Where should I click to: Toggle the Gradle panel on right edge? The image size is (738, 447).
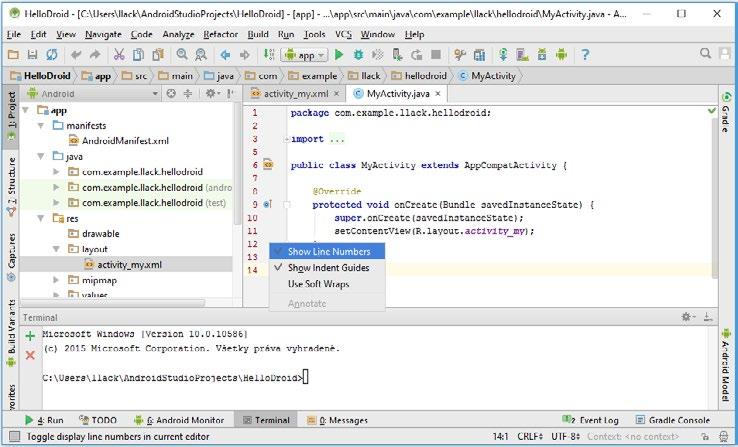726,112
